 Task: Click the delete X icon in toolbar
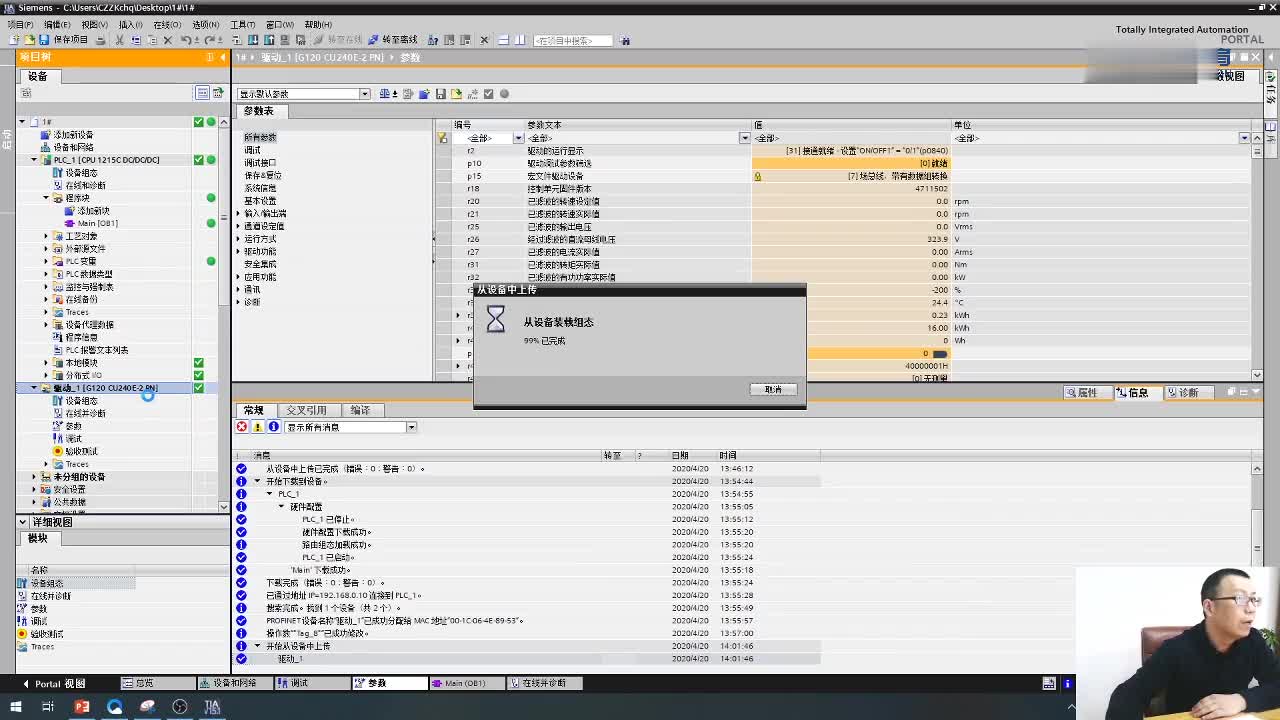[167, 40]
